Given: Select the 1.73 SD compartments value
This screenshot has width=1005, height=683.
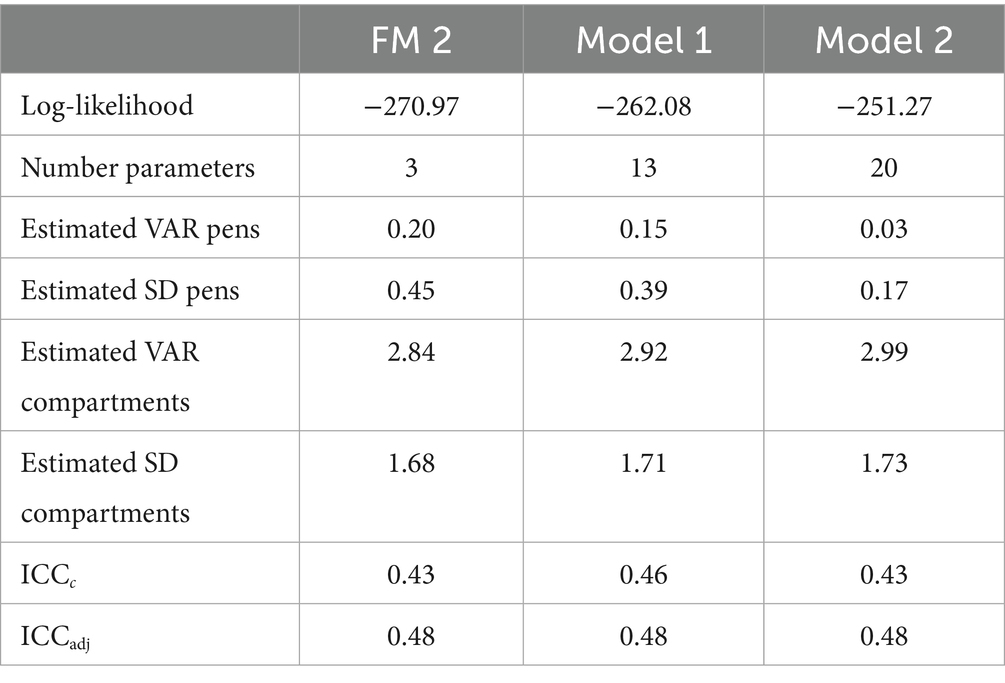Looking at the screenshot, I should click(884, 463).
